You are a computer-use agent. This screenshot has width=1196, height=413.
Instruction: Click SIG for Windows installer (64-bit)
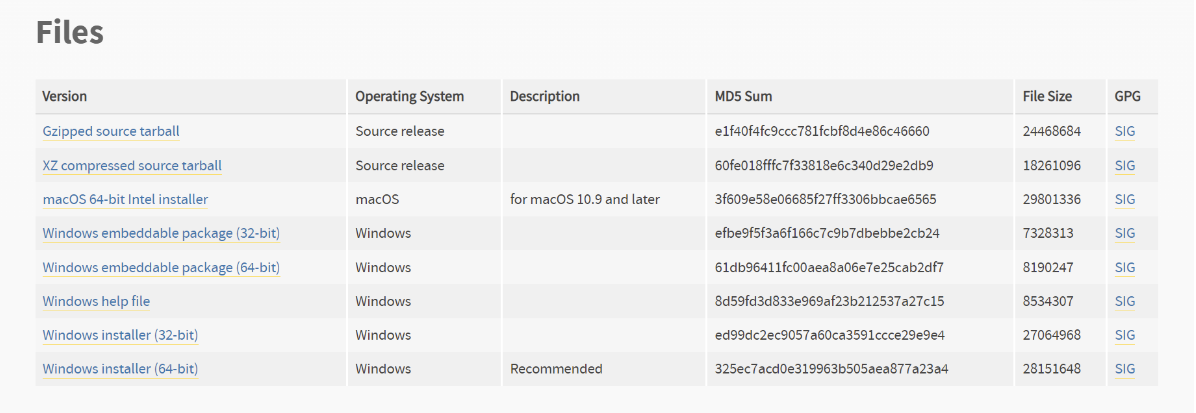coord(1125,369)
